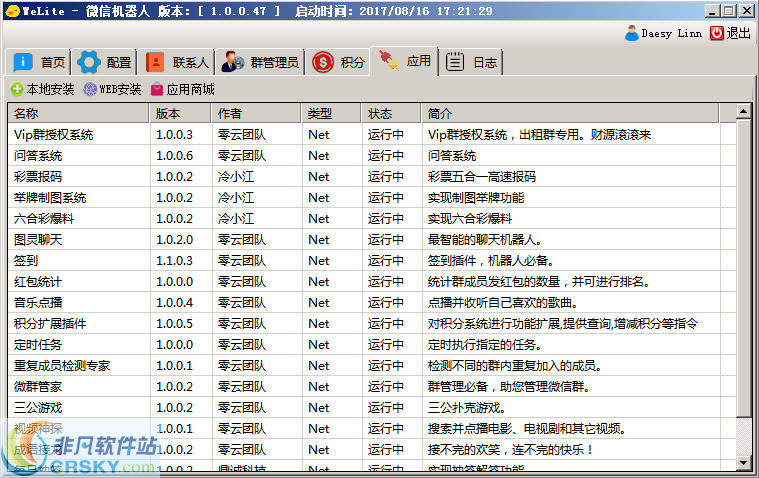The image size is (759, 478).
Task: Sort by the 名称 column header
Action: click(78, 114)
